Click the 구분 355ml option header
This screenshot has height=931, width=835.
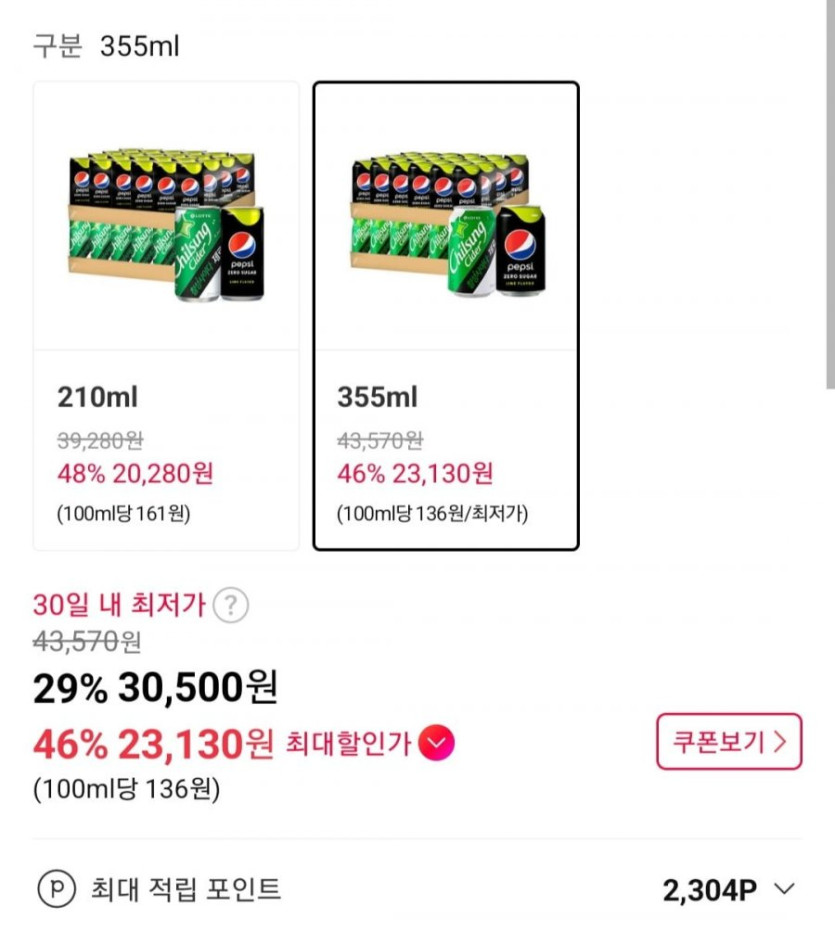tap(106, 46)
